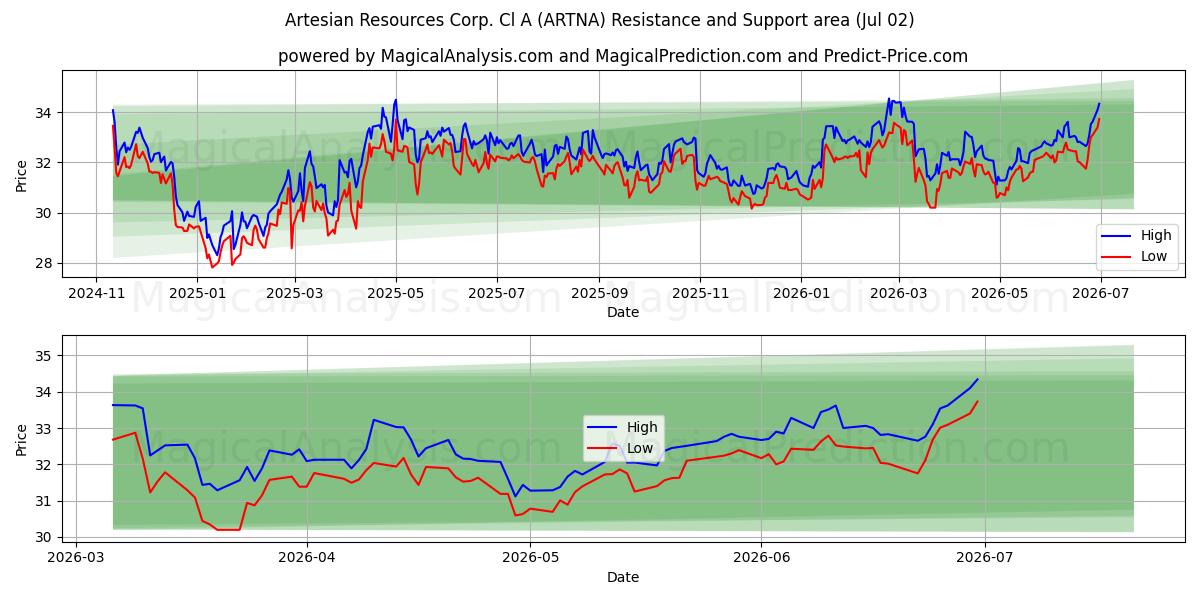Click the '2025-09' date tick on the top chart

click(599, 293)
